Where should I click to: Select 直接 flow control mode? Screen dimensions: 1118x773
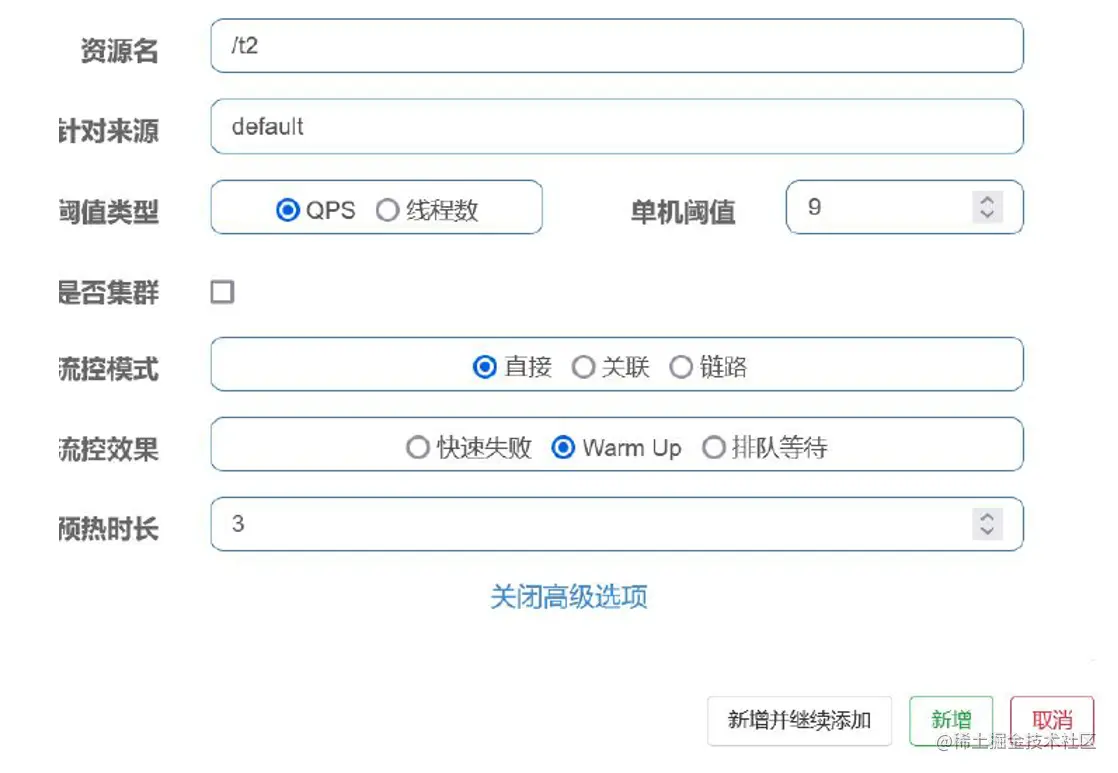click(x=485, y=367)
